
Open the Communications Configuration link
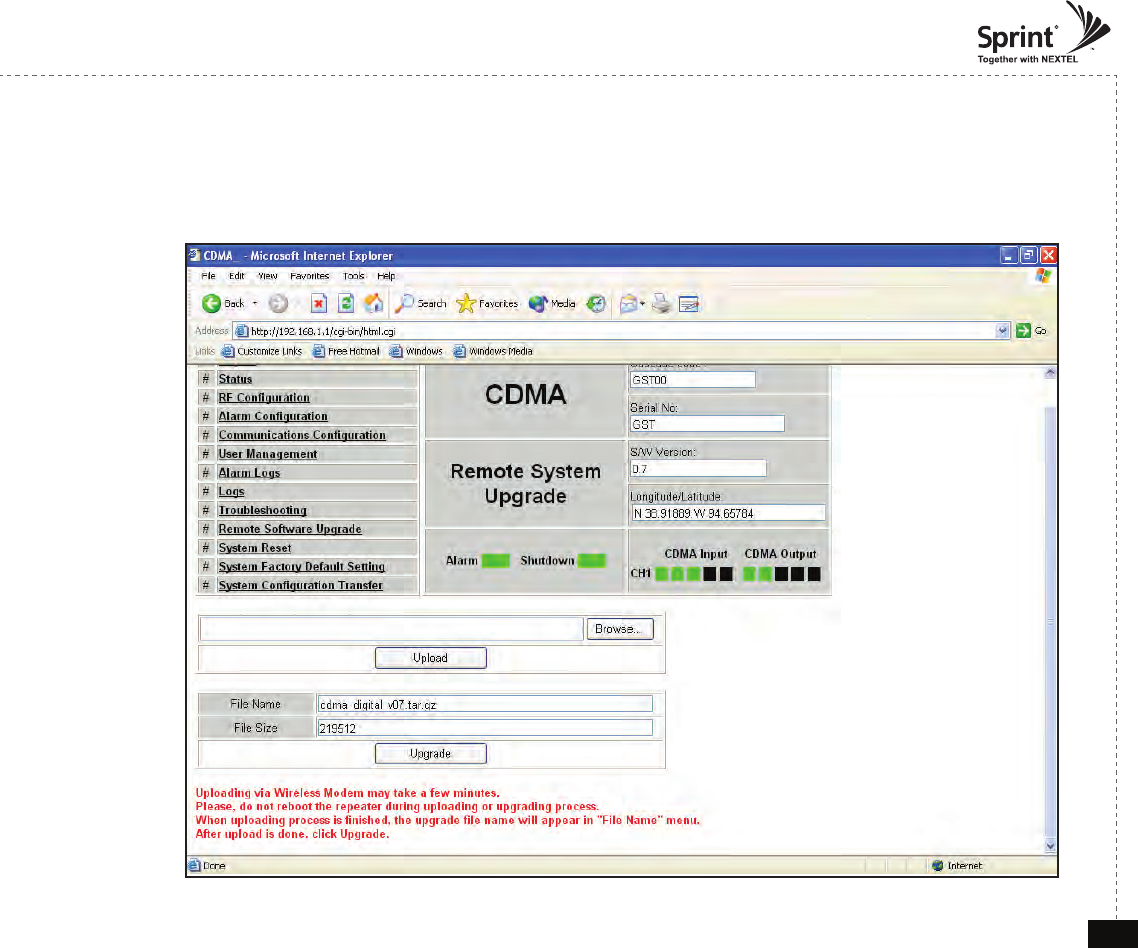tap(302, 436)
